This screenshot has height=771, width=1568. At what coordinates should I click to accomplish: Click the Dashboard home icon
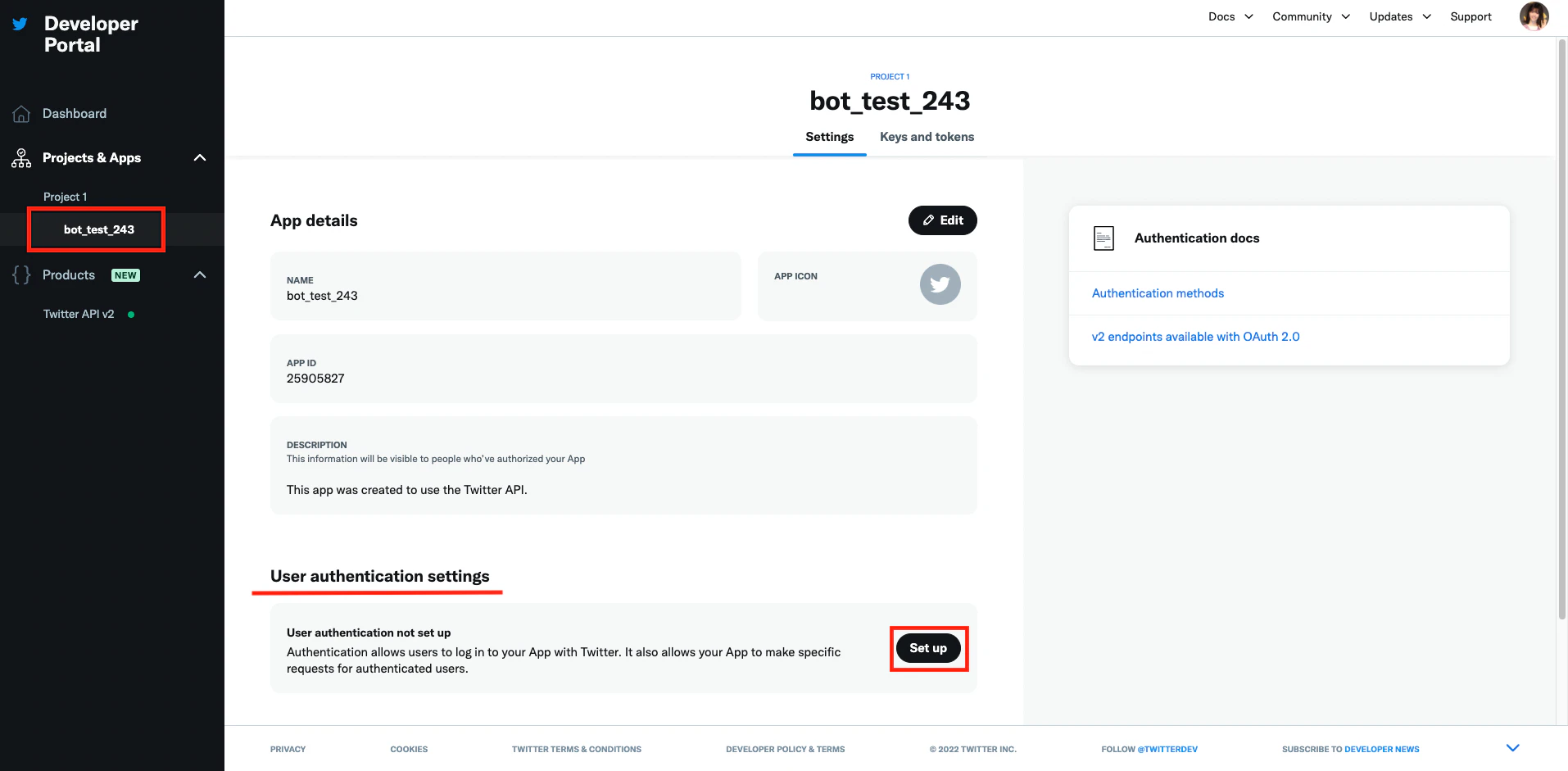21,114
